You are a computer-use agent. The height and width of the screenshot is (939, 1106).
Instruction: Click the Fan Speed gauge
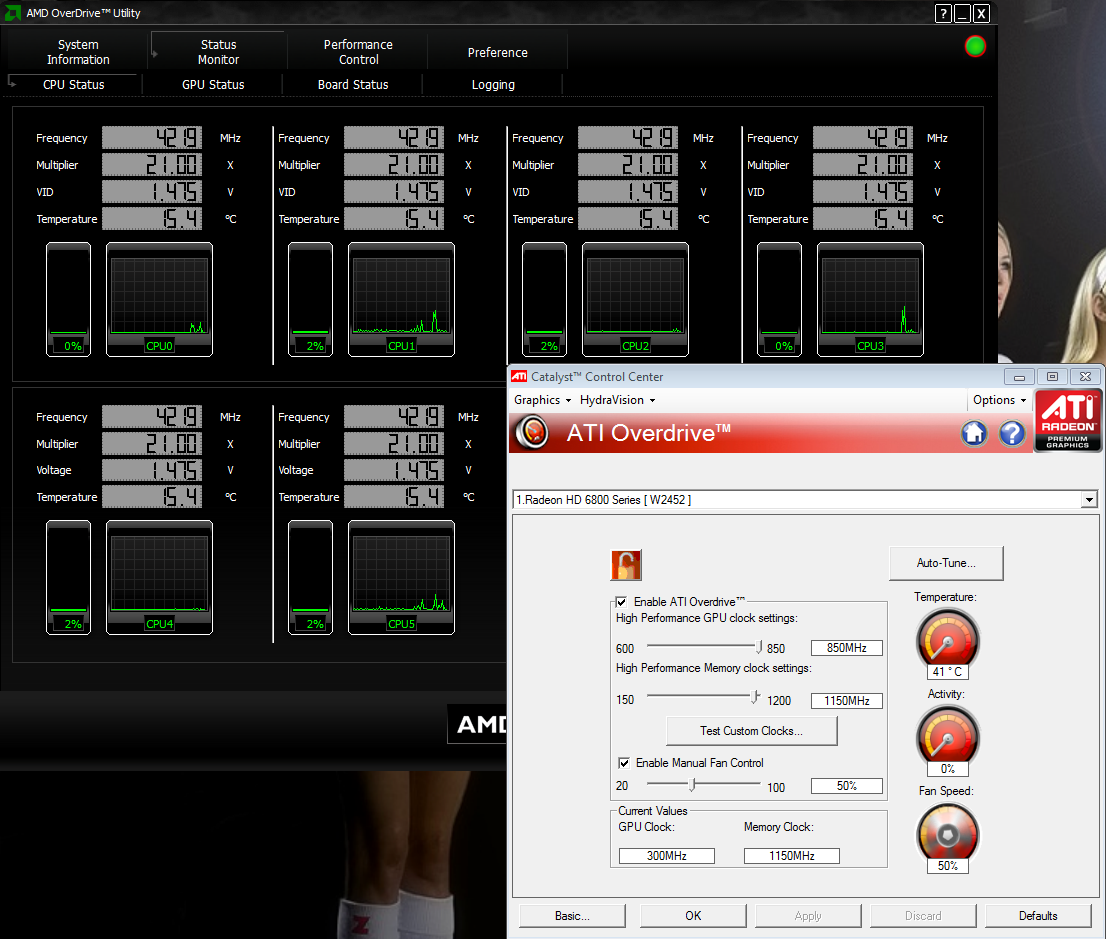(947, 835)
